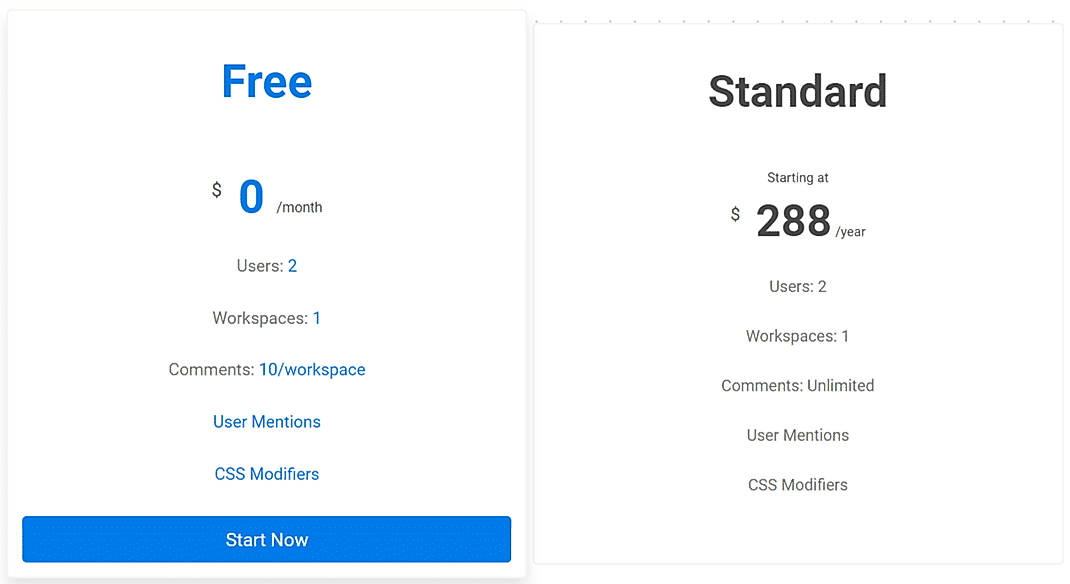Click Workspaces: 1 on Standard plan
The image size is (1070, 584).
797,336
